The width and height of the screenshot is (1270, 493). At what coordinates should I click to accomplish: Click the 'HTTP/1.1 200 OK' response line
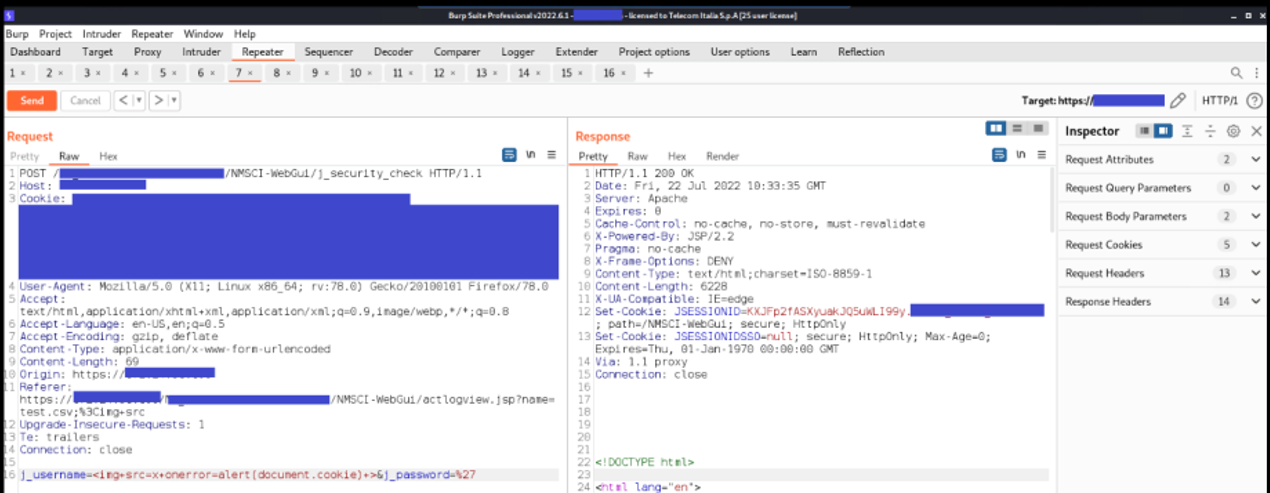(638, 173)
